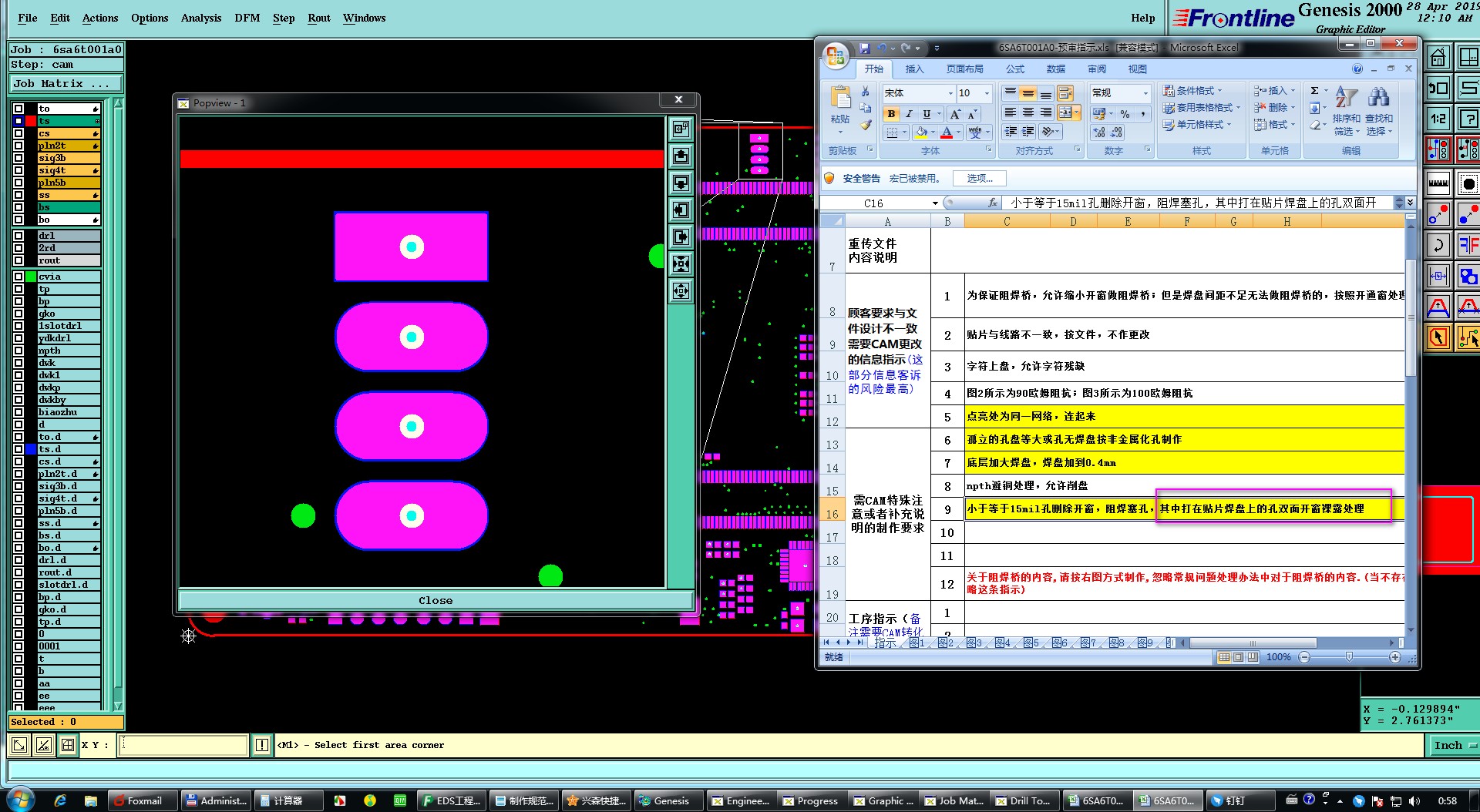Switch to the Excel 公式 ribbon tab
Screen dimensions: 1480x812
(x=1015, y=69)
